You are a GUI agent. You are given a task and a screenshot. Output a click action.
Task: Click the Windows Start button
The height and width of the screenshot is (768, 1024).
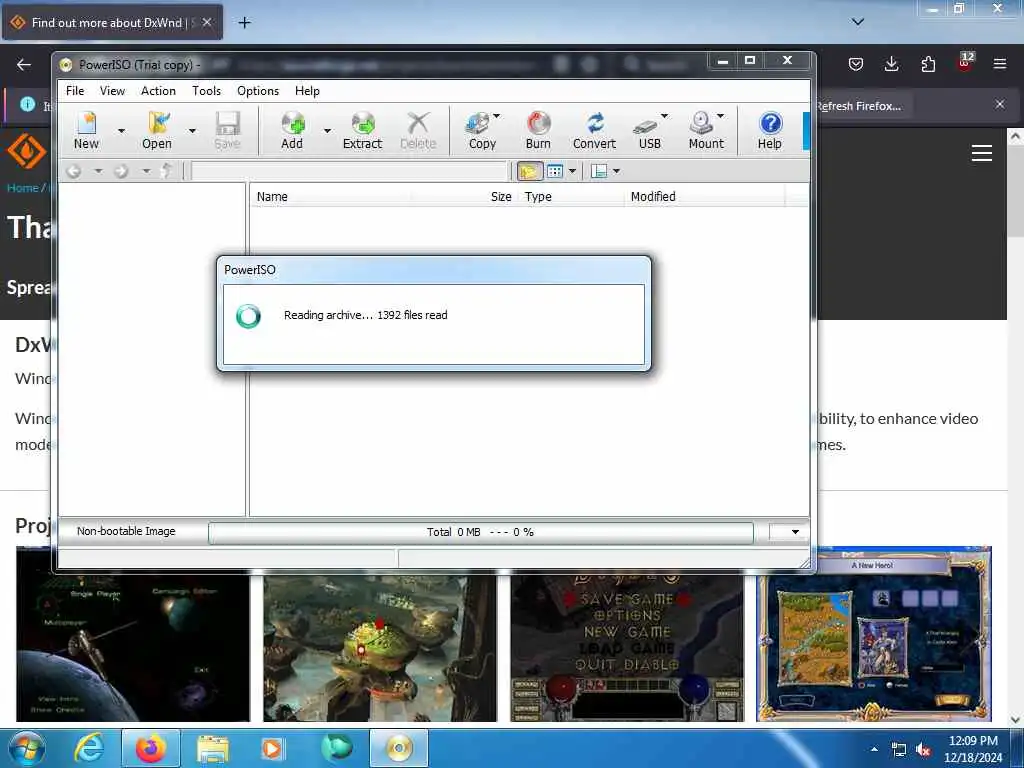point(26,749)
